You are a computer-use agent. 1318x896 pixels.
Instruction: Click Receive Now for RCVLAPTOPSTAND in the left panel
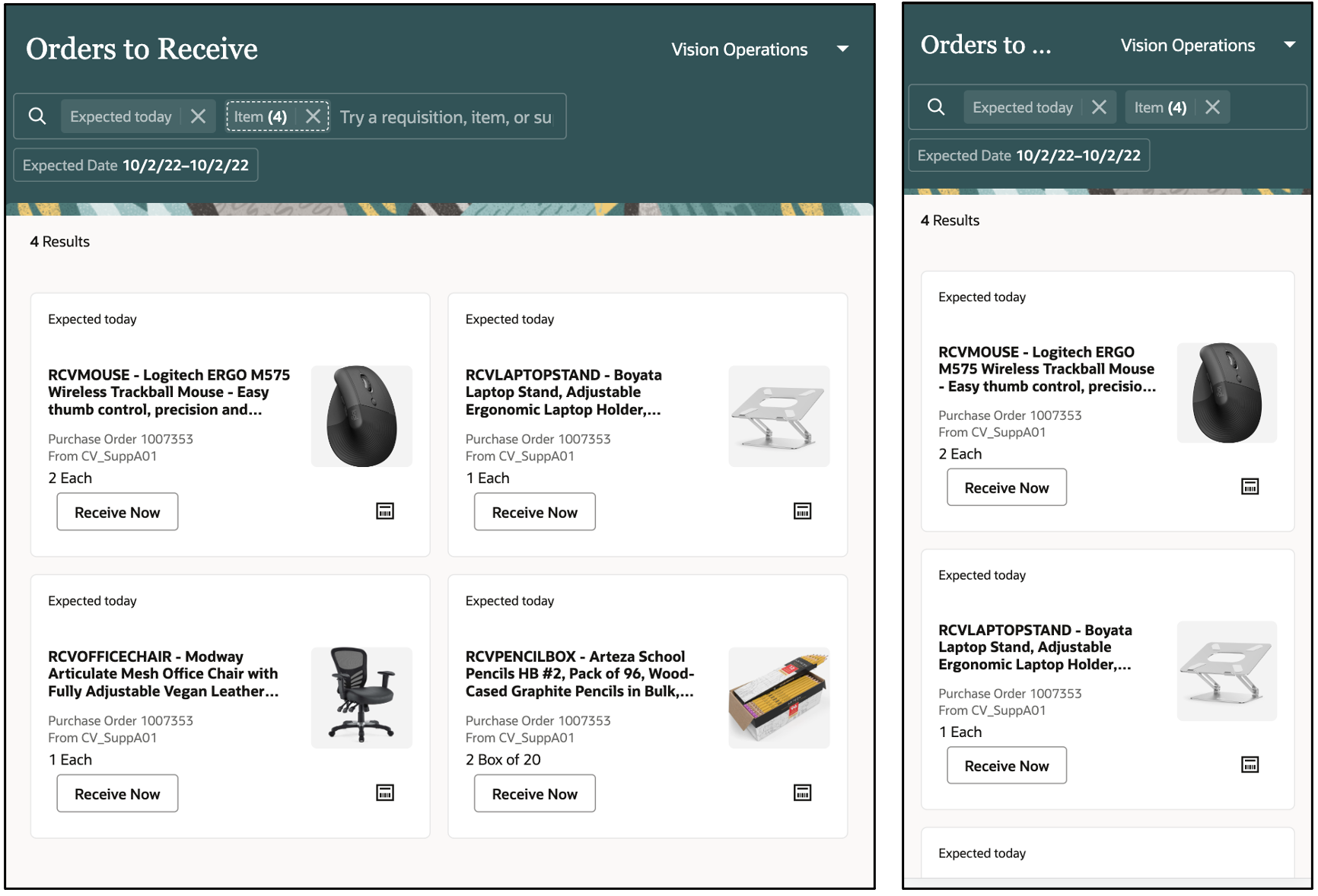(x=534, y=512)
